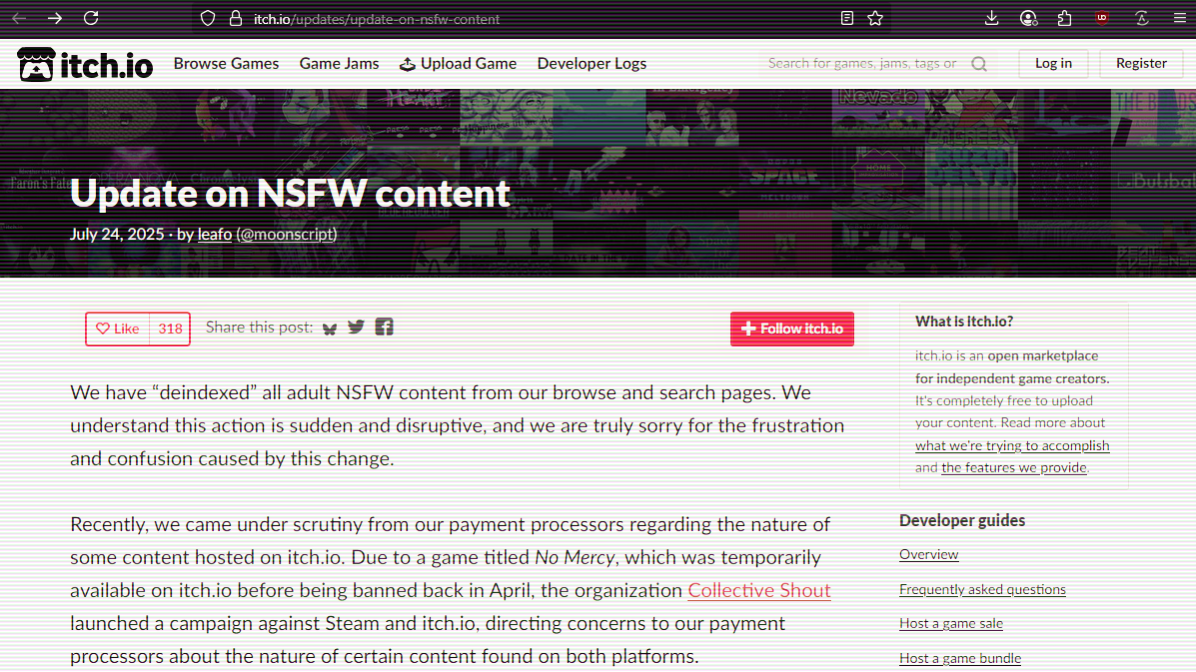1196x672 pixels.
Task: Click the translate extension icon
Action: click(x=1142, y=18)
